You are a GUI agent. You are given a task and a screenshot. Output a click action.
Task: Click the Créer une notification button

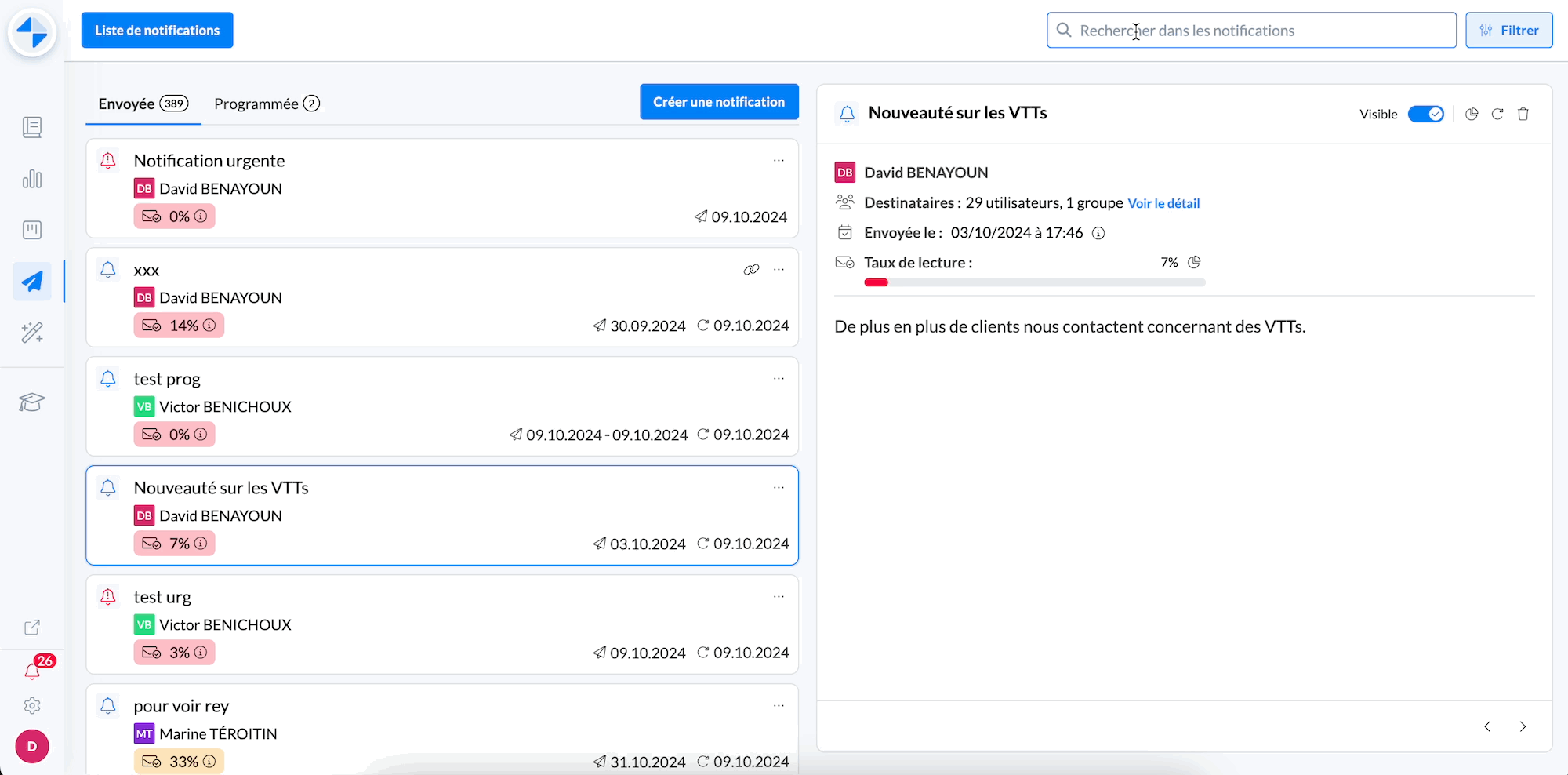pos(719,102)
